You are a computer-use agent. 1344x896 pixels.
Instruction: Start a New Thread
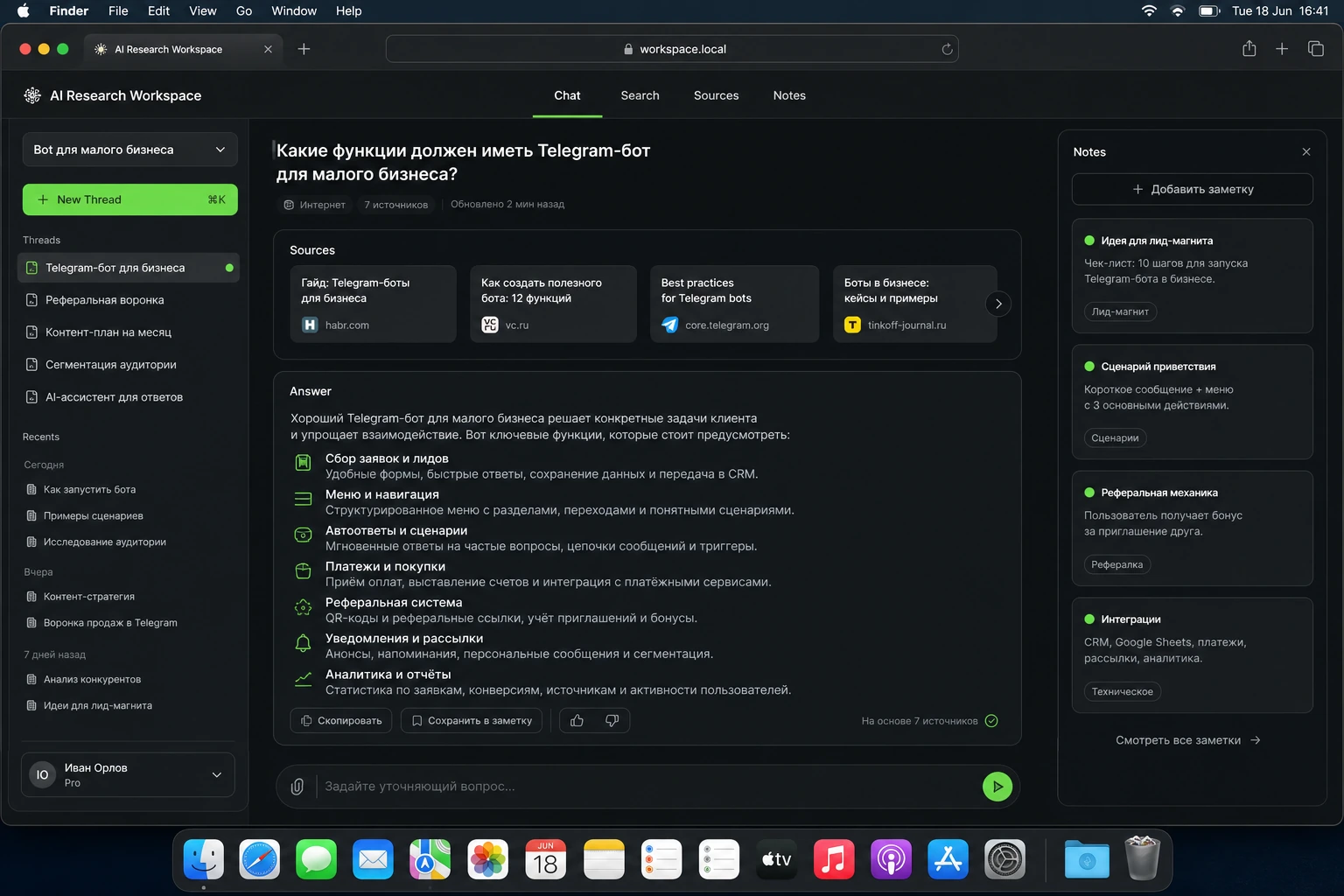[129, 199]
